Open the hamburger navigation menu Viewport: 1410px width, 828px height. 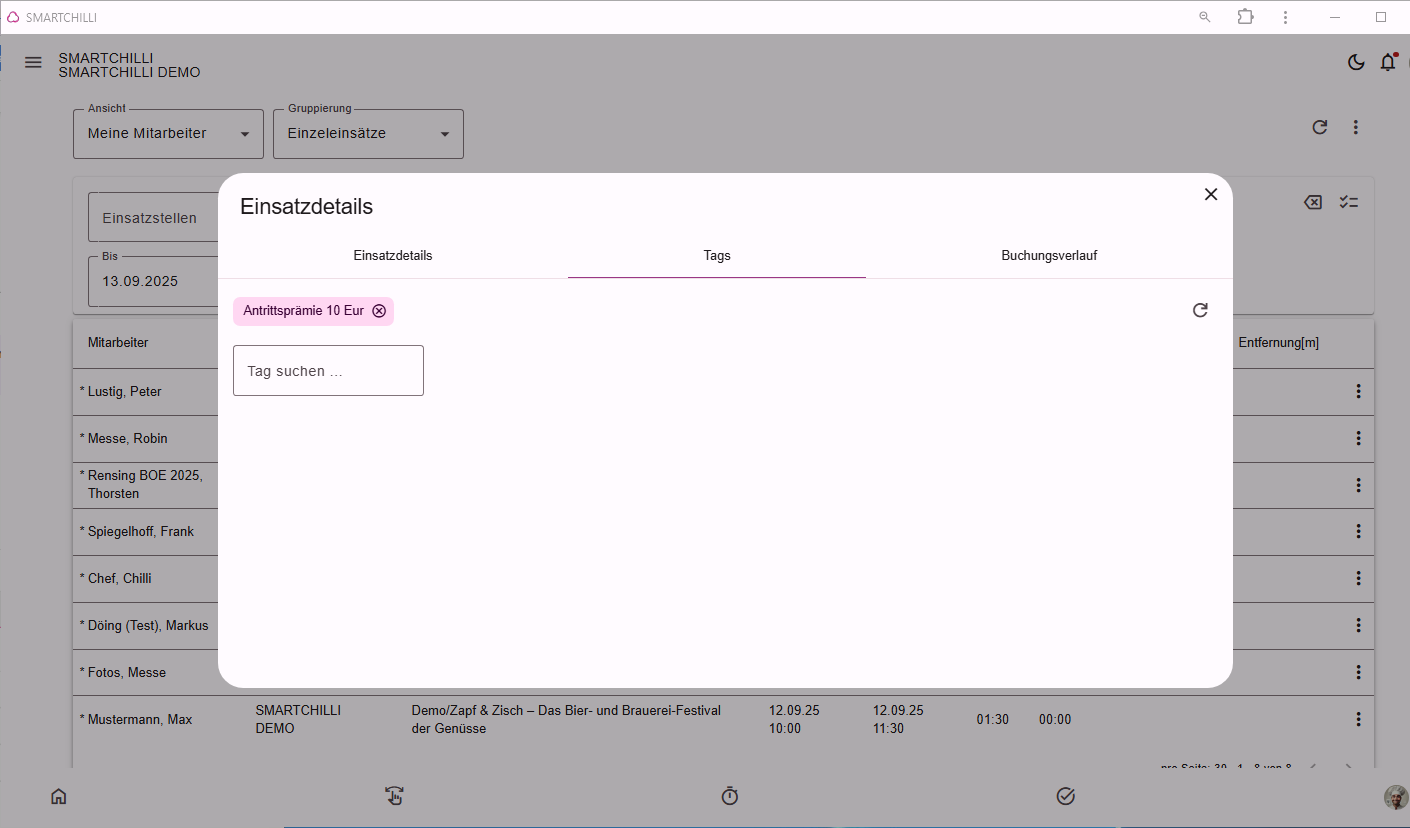coord(33,62)
